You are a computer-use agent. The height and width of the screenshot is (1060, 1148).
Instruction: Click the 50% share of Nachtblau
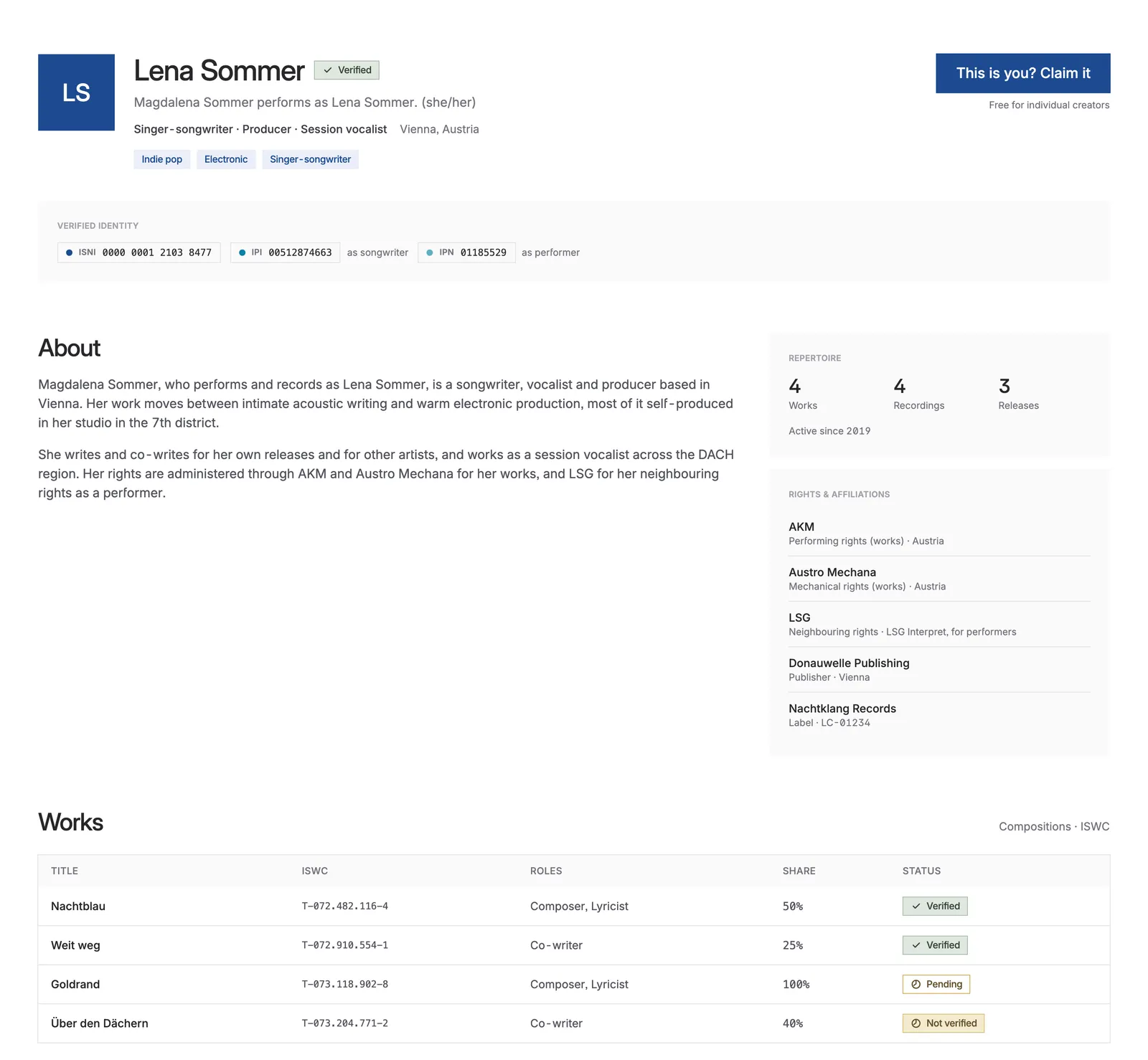pyautogui.click(x=793, y=906)
